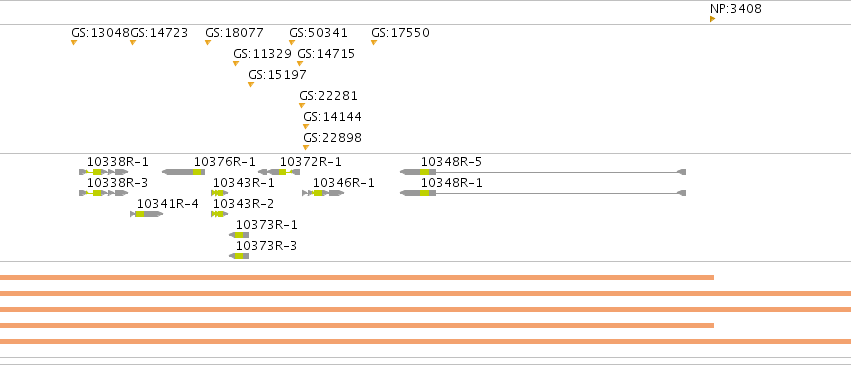Viewport: 851px width, 365px height.
Task: Select the 10373R-3 transcript glyph
Action: (239, 256)
